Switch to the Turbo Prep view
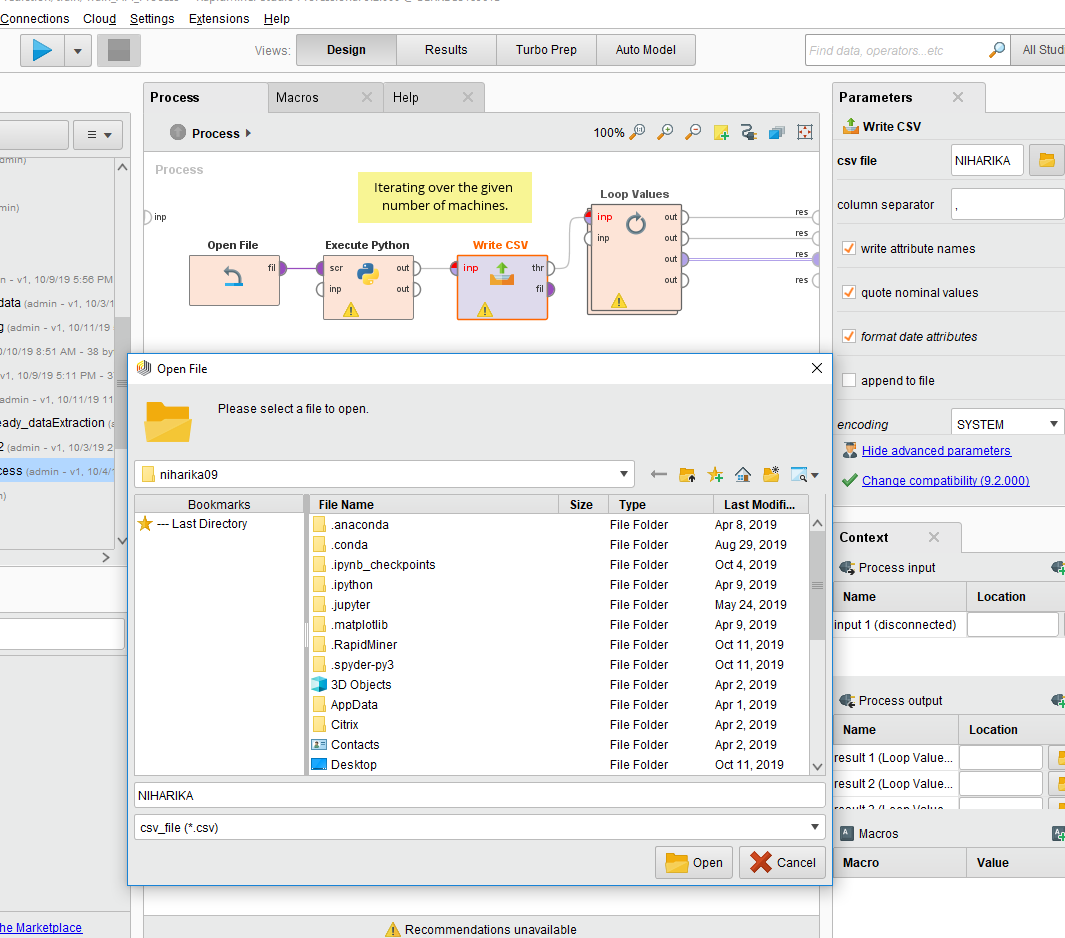 (546, 50)
